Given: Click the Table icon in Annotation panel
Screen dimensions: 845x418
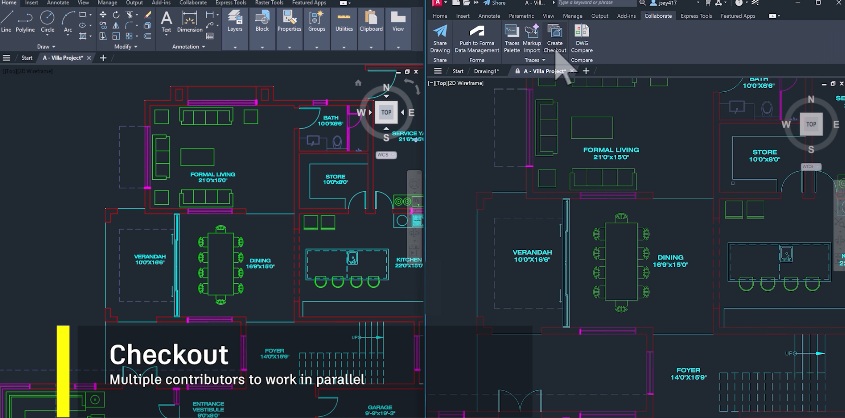Looking at the screenshot, I should [210, 36].
